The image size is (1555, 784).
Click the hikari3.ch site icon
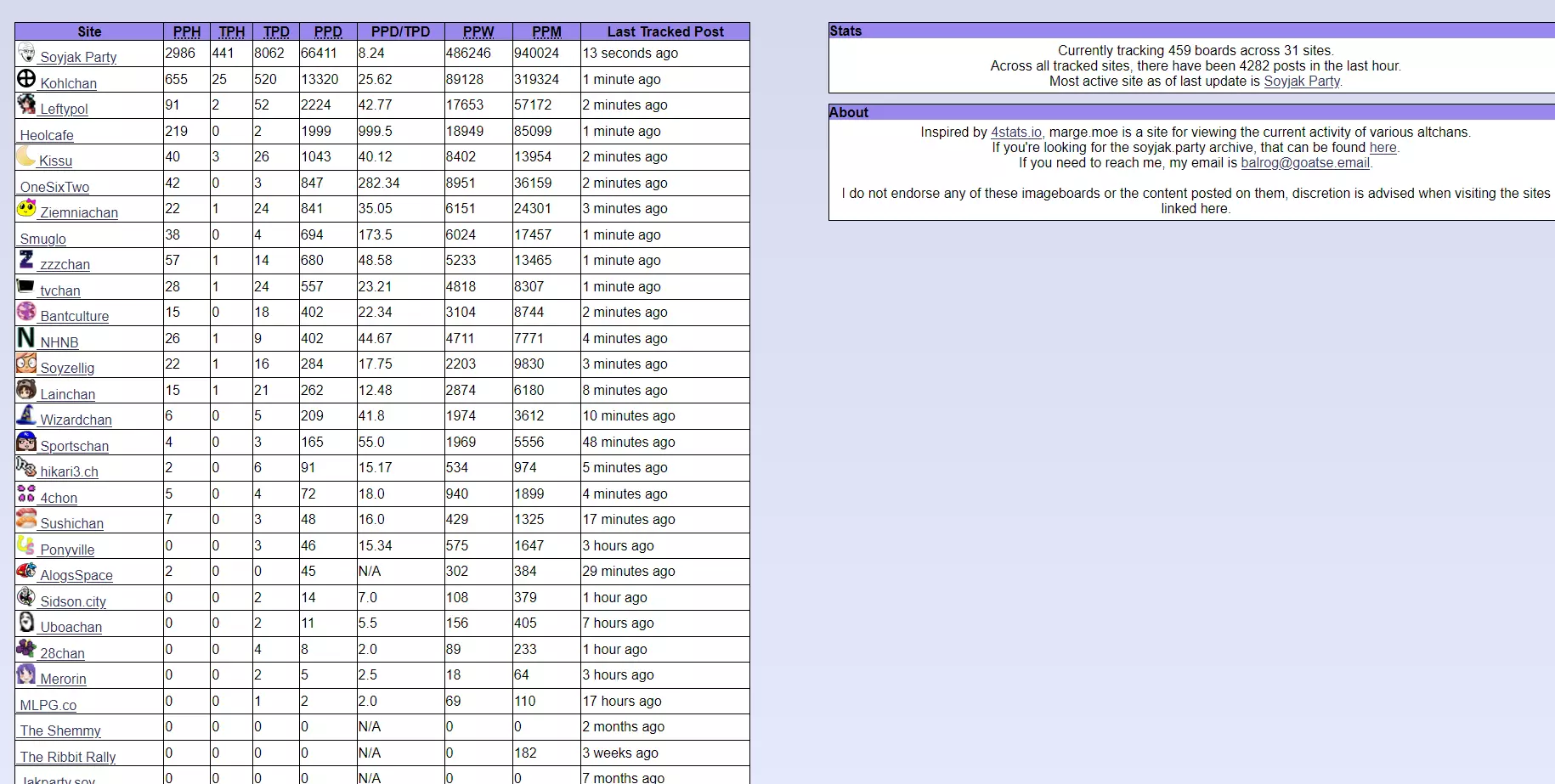[26, 467]
